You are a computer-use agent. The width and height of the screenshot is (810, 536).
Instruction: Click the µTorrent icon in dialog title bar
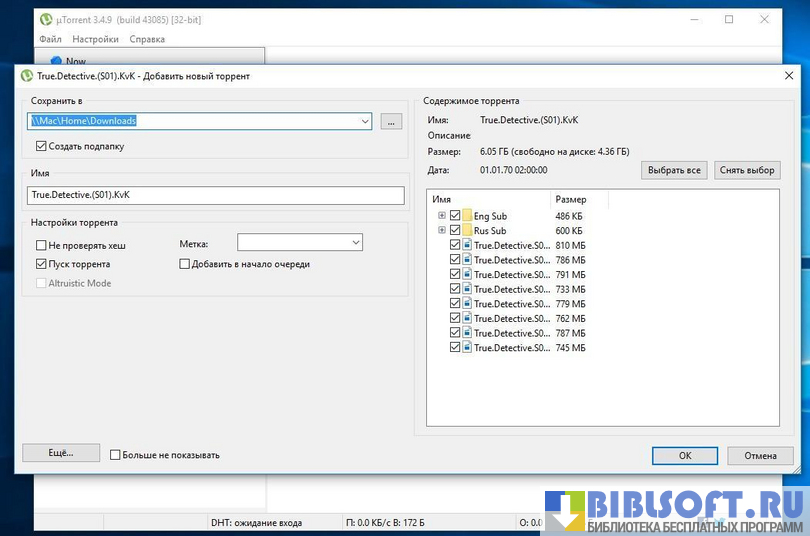pos(27,76)
